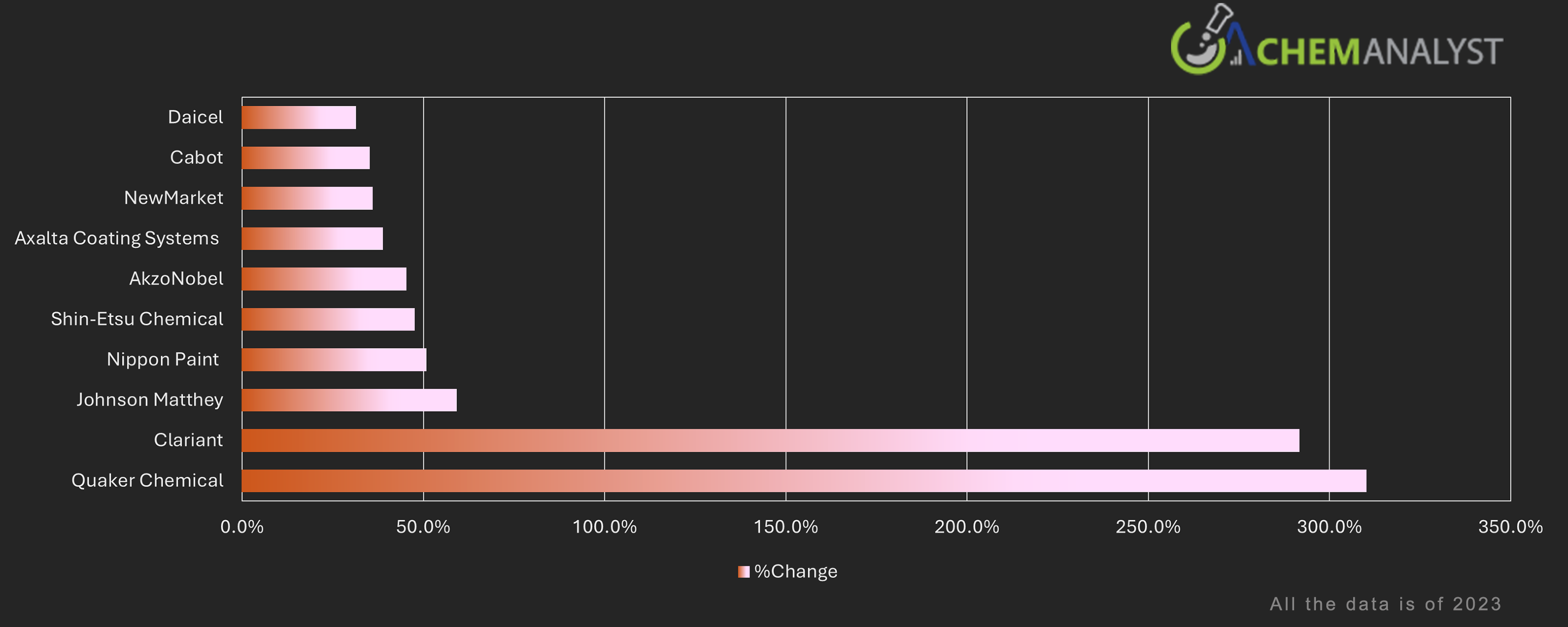
Task: Click the "All the data is of 2023" note
Action: pos(1385,604)
